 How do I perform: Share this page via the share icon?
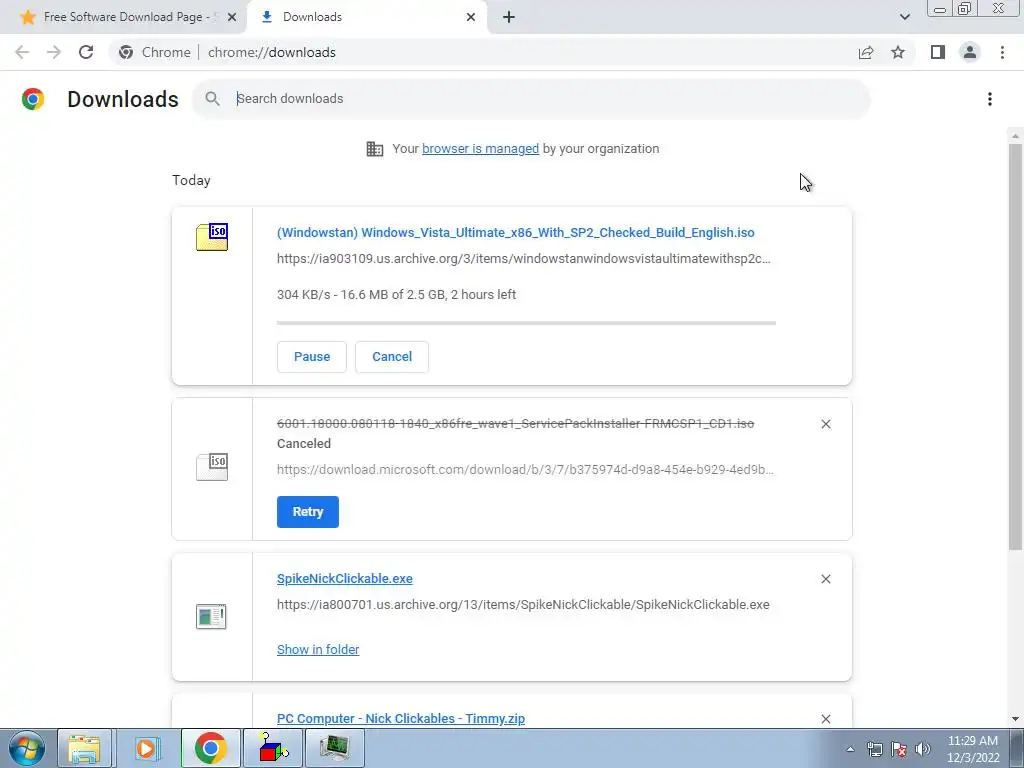(x=866, y=52)
